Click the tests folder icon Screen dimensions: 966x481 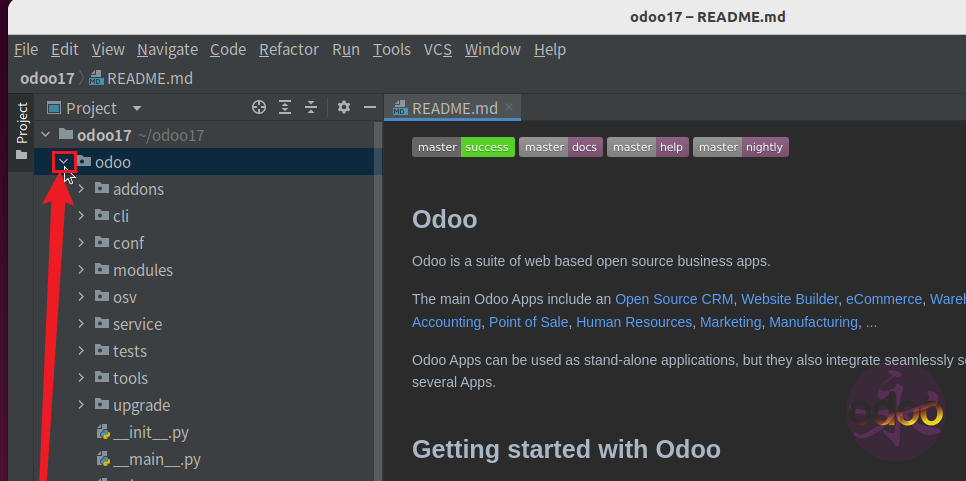point(102,350)
